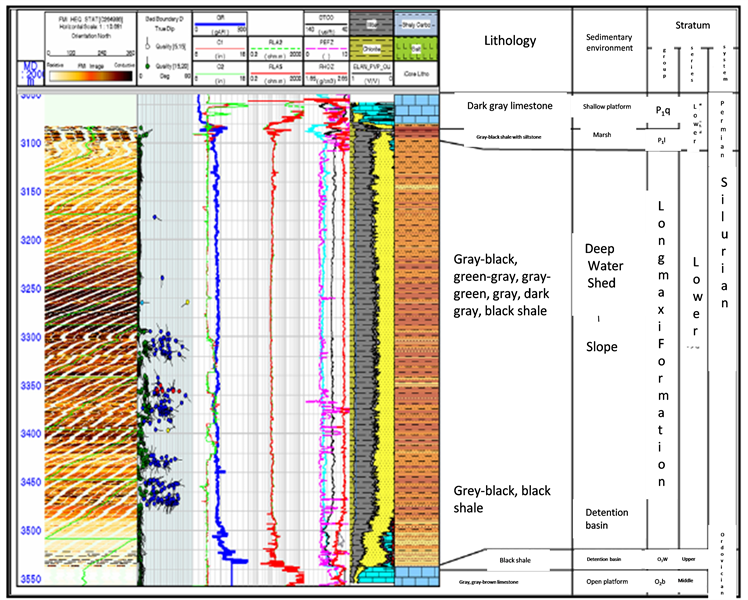
Task: Click the green Salt legend pattern
Action: (415, 46)
